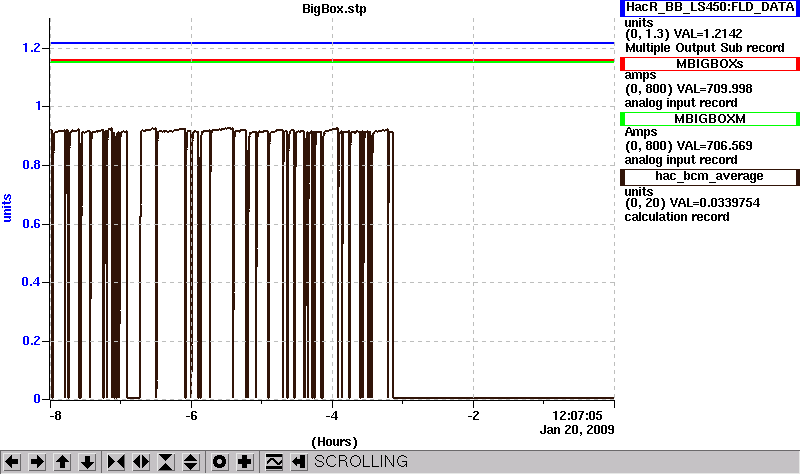Select the HacR_BB_LS450:FLD_DATA curve legend
Viewport: 800px width, 474px height.
pyautogui.click(x=710, y=8)
